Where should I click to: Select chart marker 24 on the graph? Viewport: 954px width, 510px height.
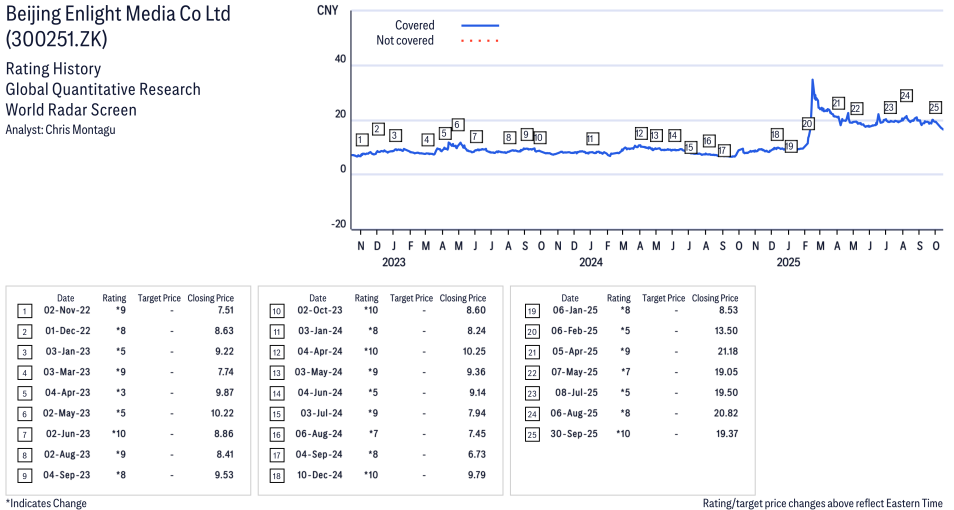point(905,96)
